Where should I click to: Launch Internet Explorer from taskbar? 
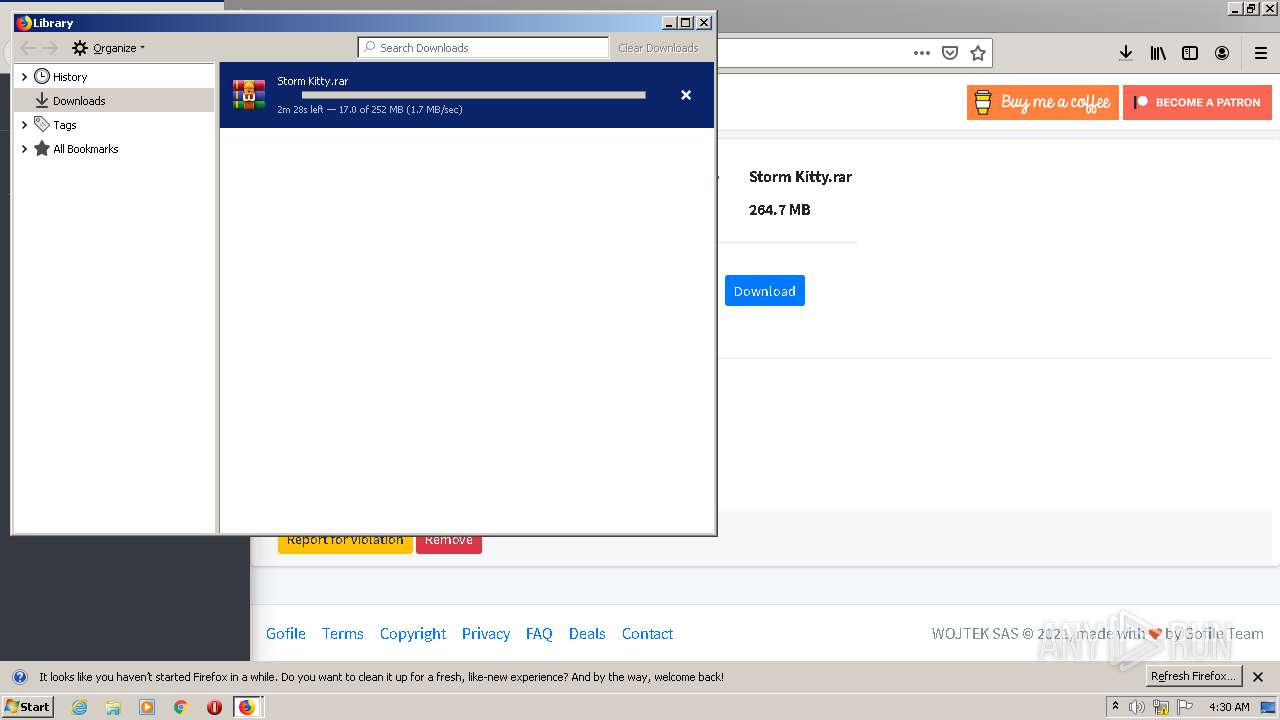[x=80, y=707]
